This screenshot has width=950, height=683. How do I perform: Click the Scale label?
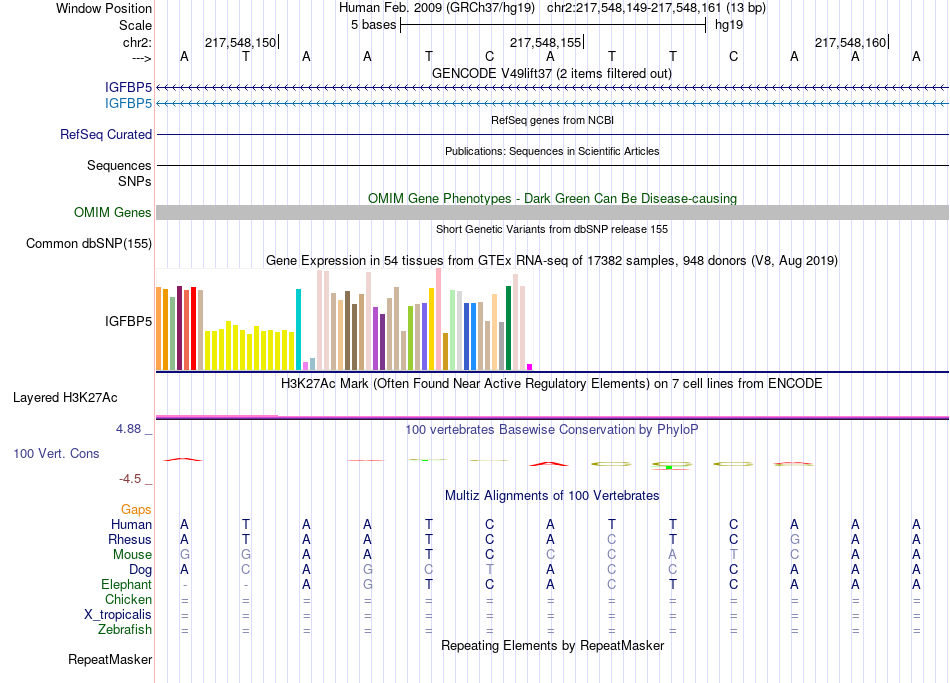pos(135,25)
